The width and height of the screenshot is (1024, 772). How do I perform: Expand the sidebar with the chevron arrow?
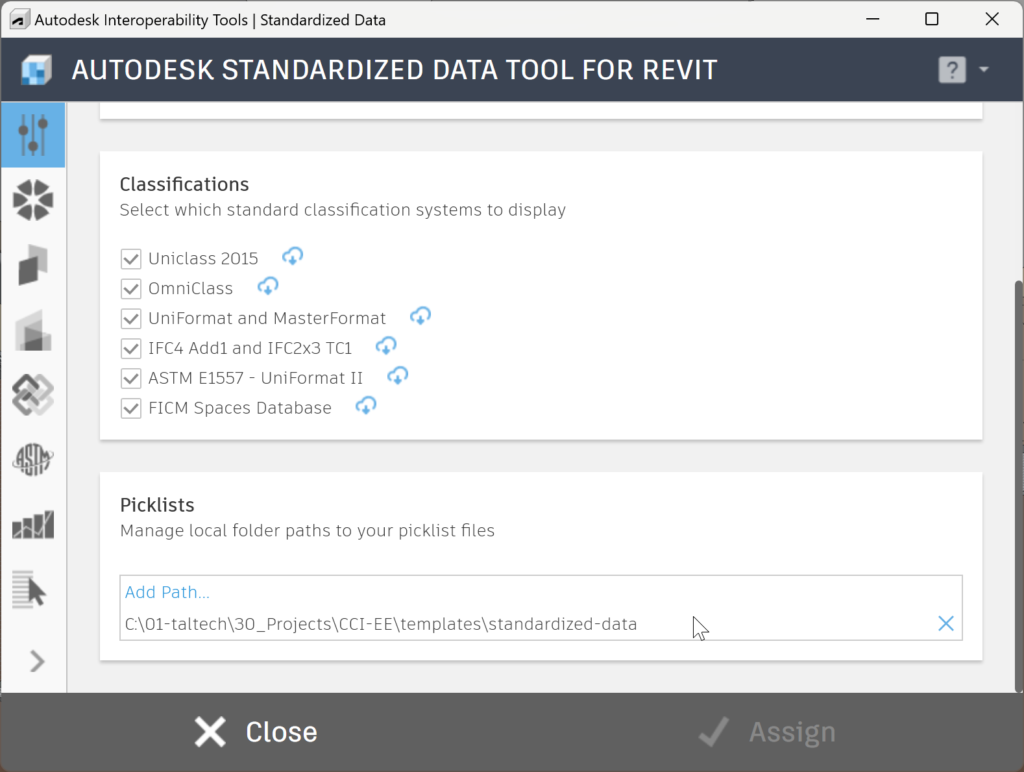37,662
